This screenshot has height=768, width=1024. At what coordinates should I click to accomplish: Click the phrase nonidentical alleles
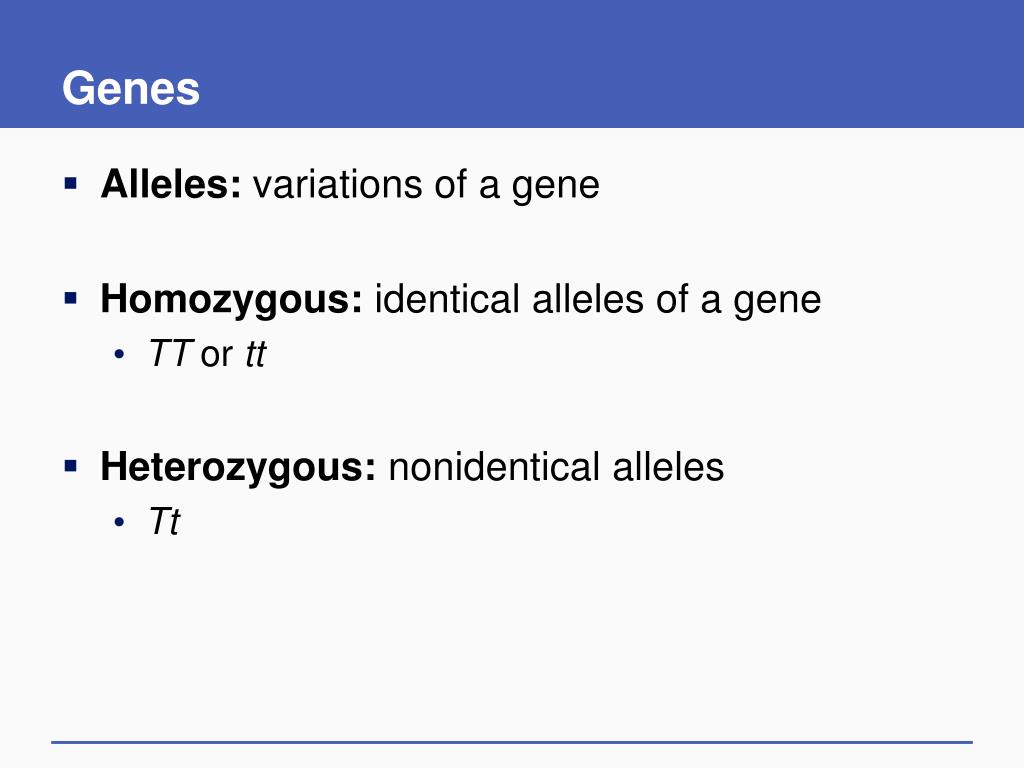[x=556, y=467]
